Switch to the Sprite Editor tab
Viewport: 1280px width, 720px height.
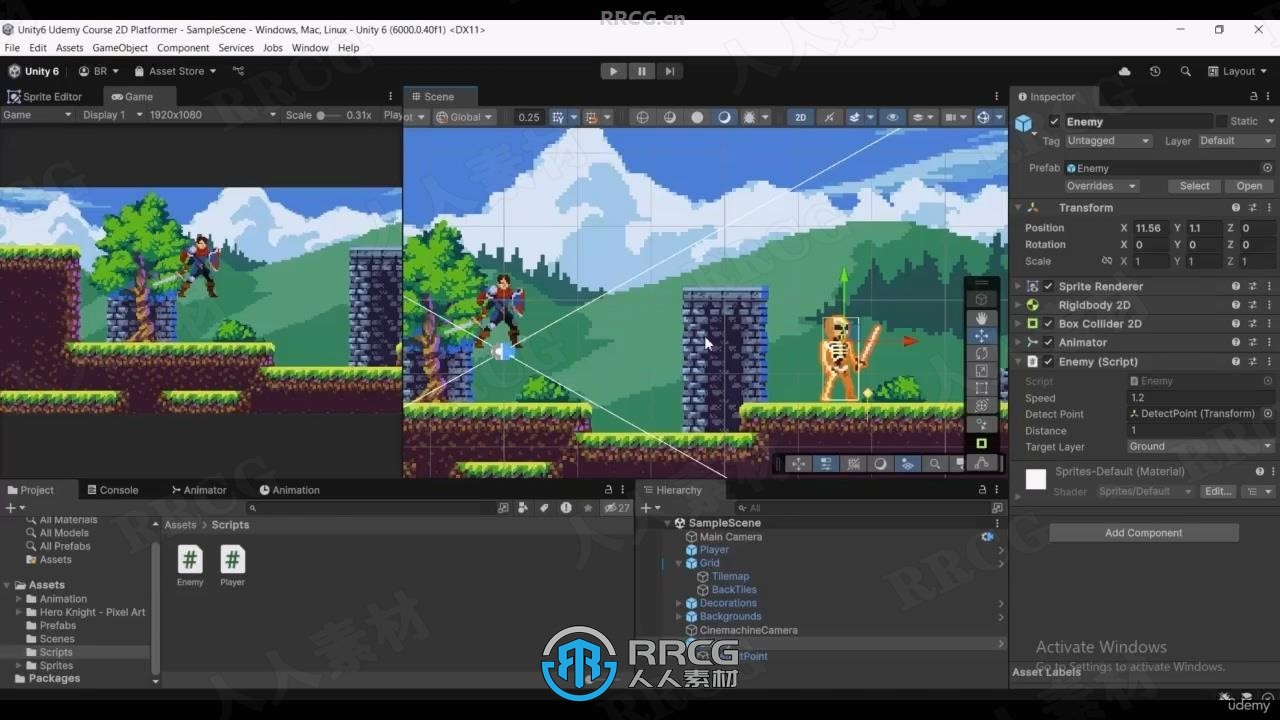coord(45,97)
